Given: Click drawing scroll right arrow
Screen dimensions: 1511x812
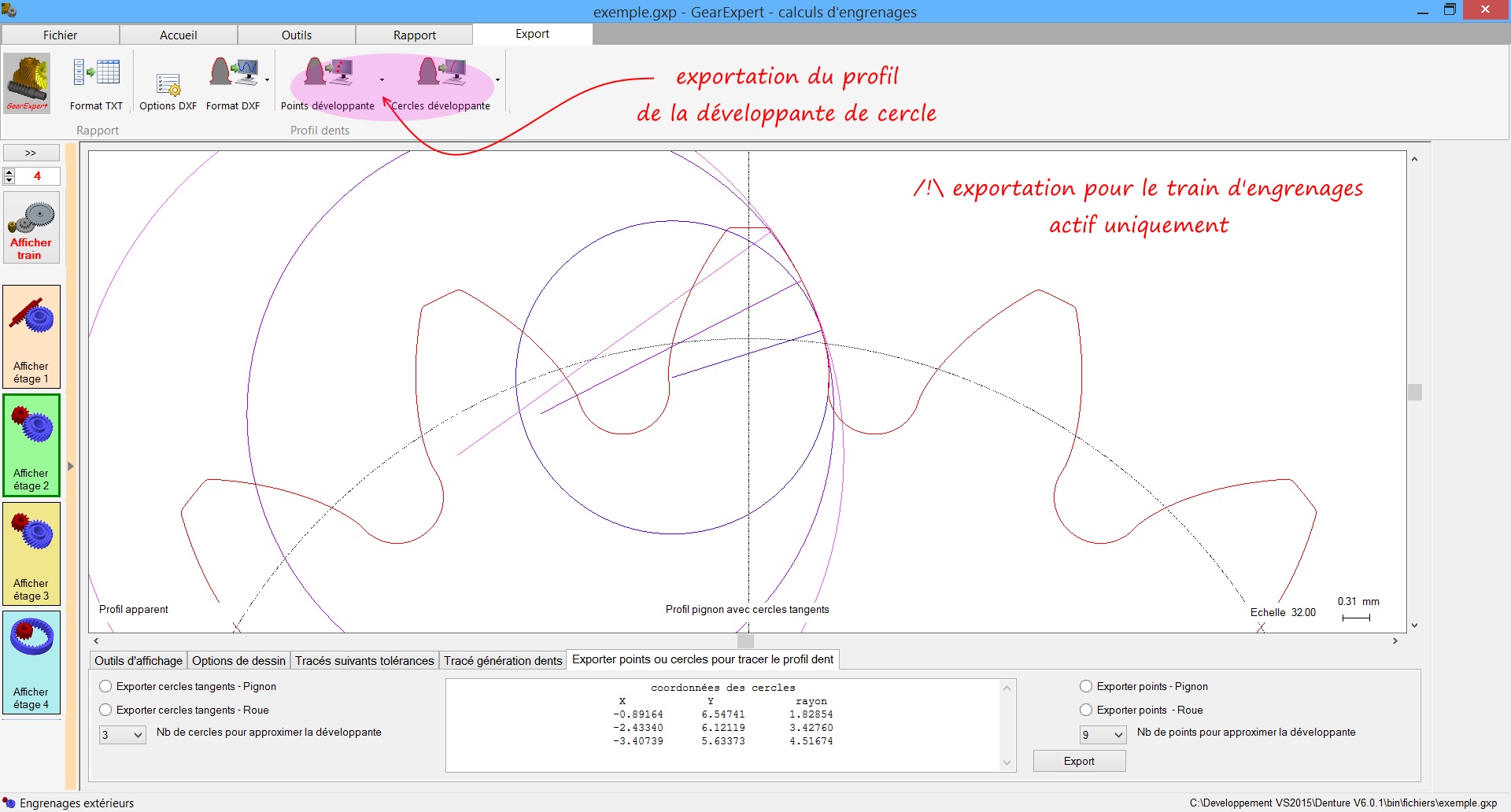Looking at the screenshot, I should pos(1395,640).
